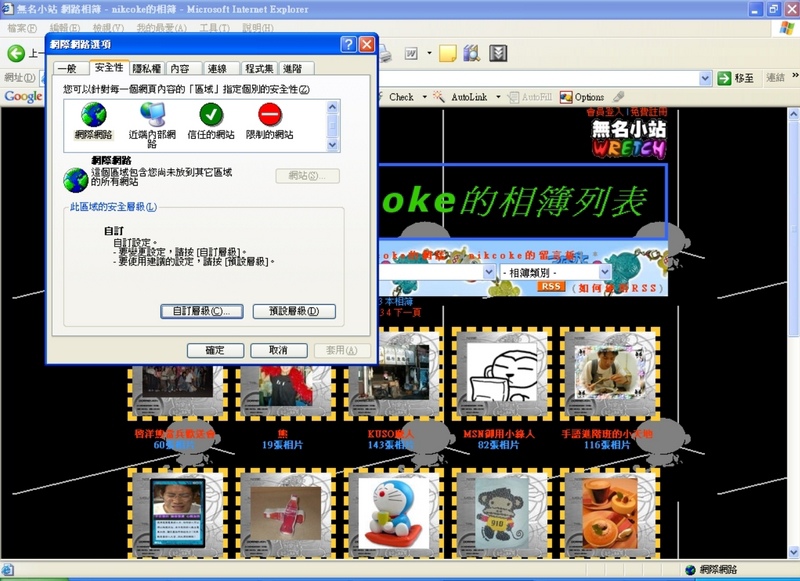Click the Research books icon in toolbar
Viewport: 800px width, 581px height.
pos(471,53)
